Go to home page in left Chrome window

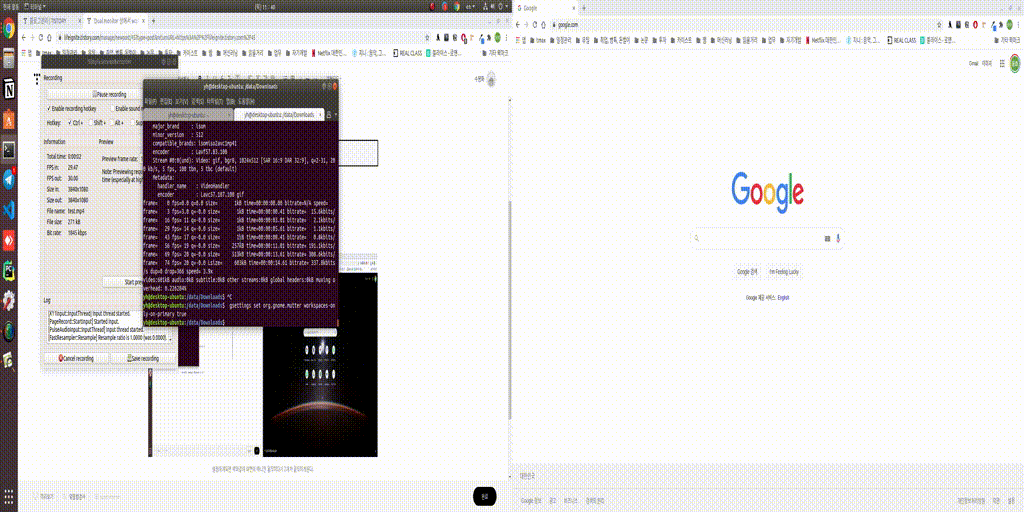(50, 37)
